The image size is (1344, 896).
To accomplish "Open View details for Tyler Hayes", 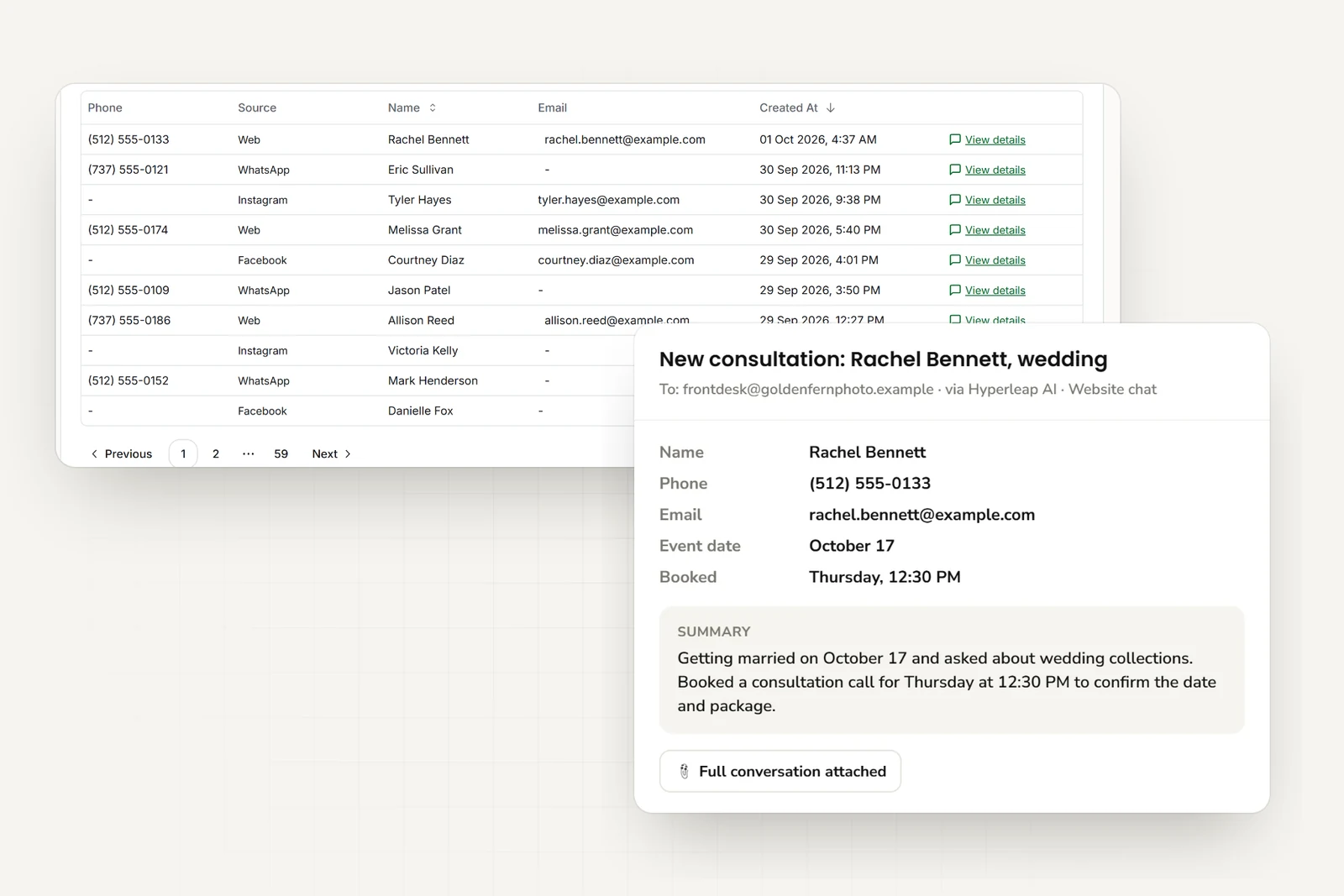I will [x=995, y=200].
